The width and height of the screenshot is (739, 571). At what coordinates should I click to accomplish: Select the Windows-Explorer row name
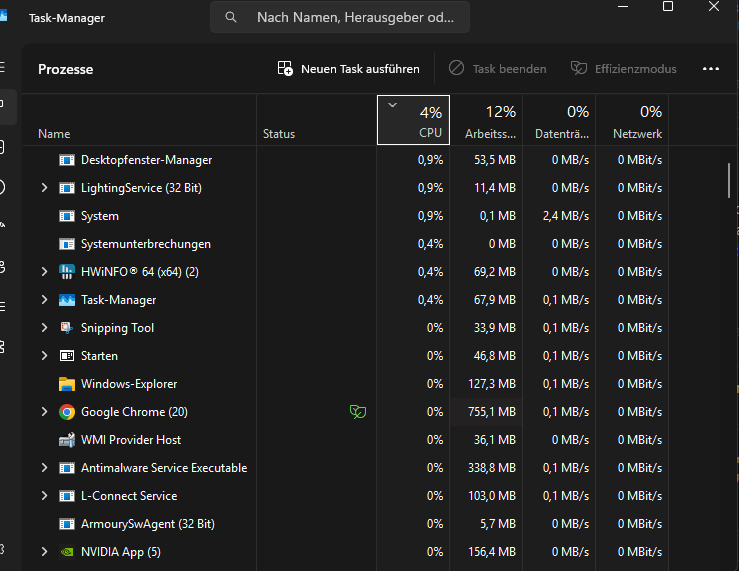[129, 384]
